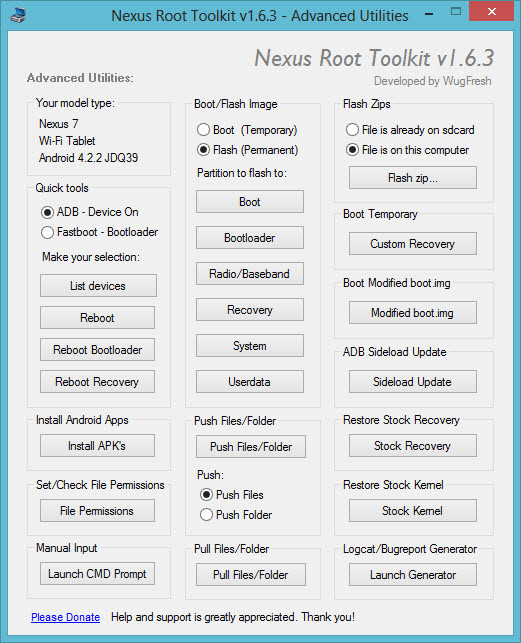The image size is (521, 643).
Task: Open the Please Donate link
Action: coord(66,617)
